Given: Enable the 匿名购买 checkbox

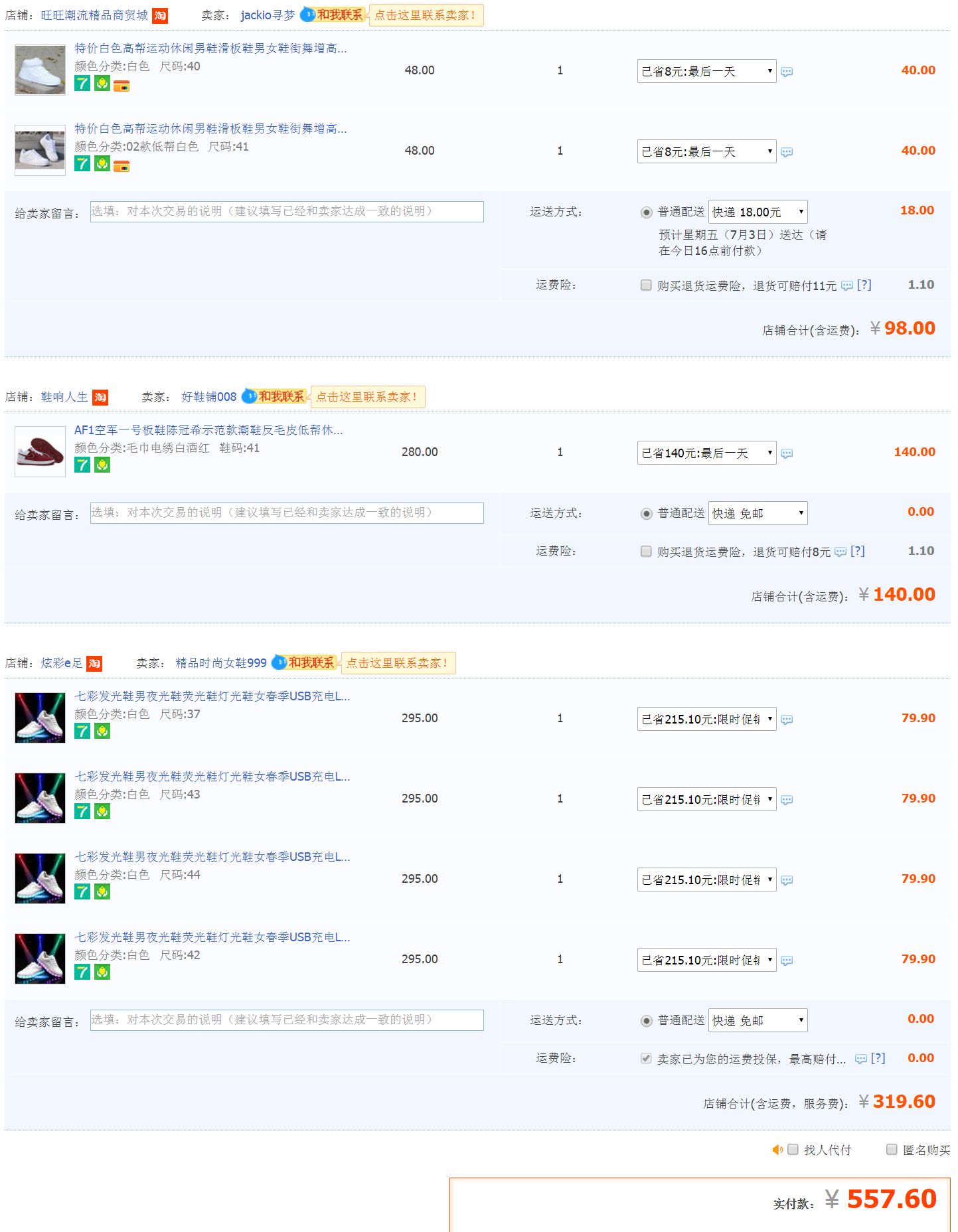Looking at the screenshot, I should (x=892, y=1149).
